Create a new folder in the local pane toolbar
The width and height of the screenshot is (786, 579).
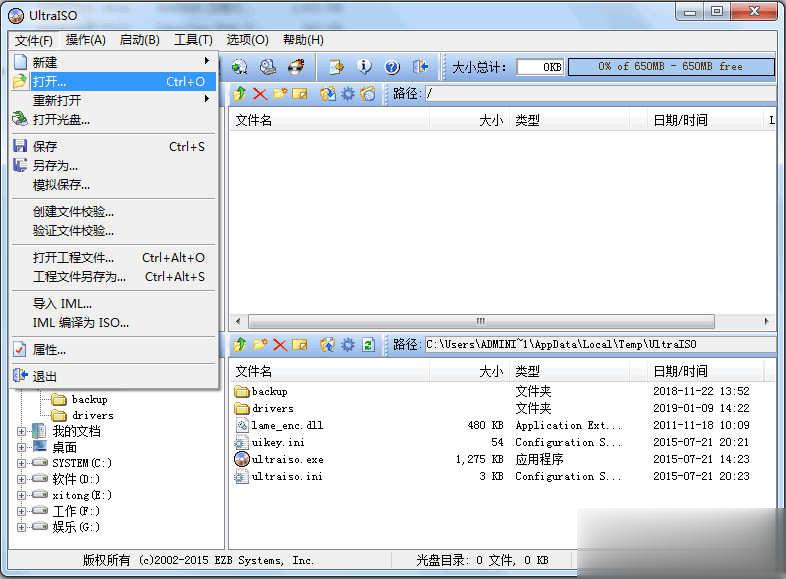click(x=260, y=344)
